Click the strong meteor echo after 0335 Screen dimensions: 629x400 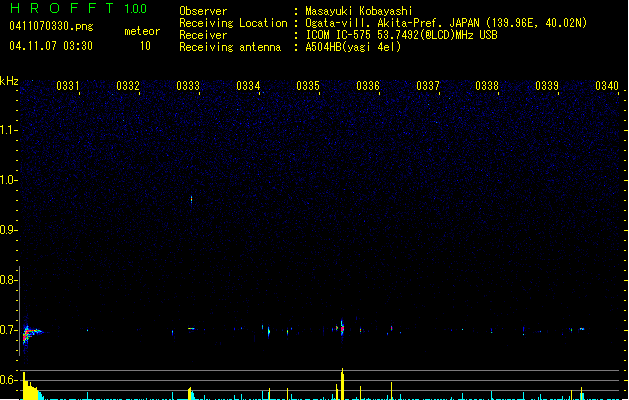[342, 329]
